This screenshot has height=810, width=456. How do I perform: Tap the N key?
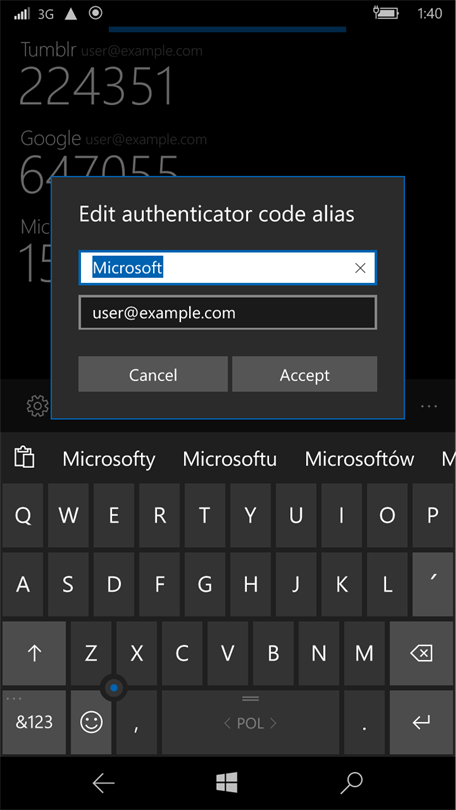tap(319, 653)
